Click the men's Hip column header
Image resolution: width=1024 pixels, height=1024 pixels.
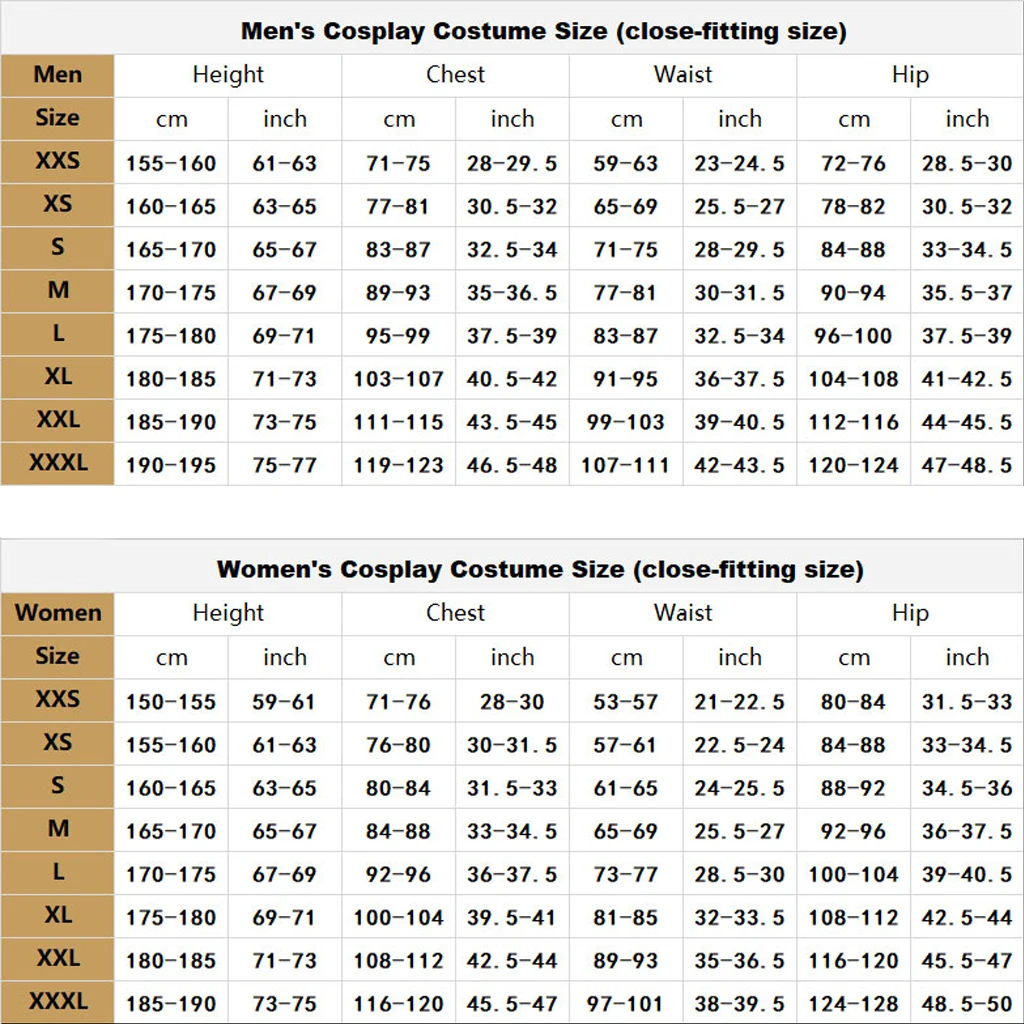pyautogui.click(x=910, y=75)
